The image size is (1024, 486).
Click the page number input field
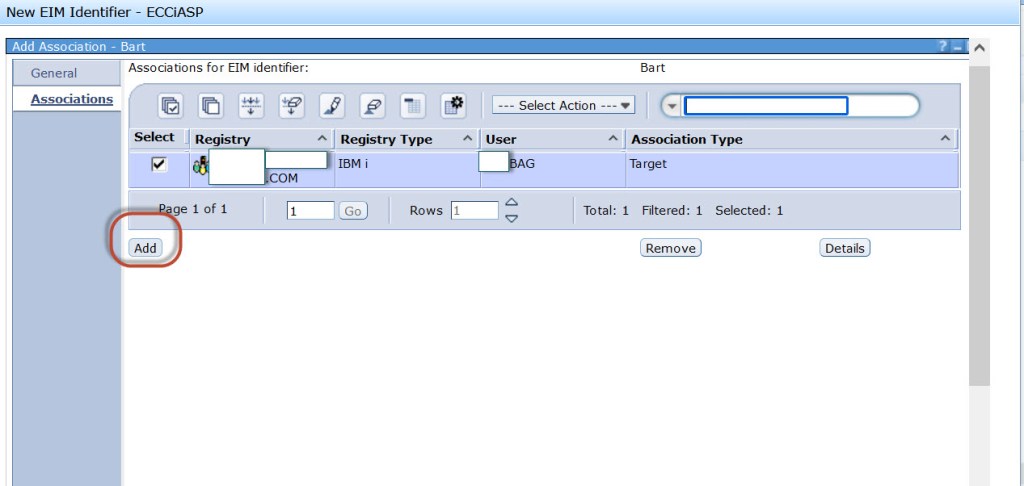(310, 211)
